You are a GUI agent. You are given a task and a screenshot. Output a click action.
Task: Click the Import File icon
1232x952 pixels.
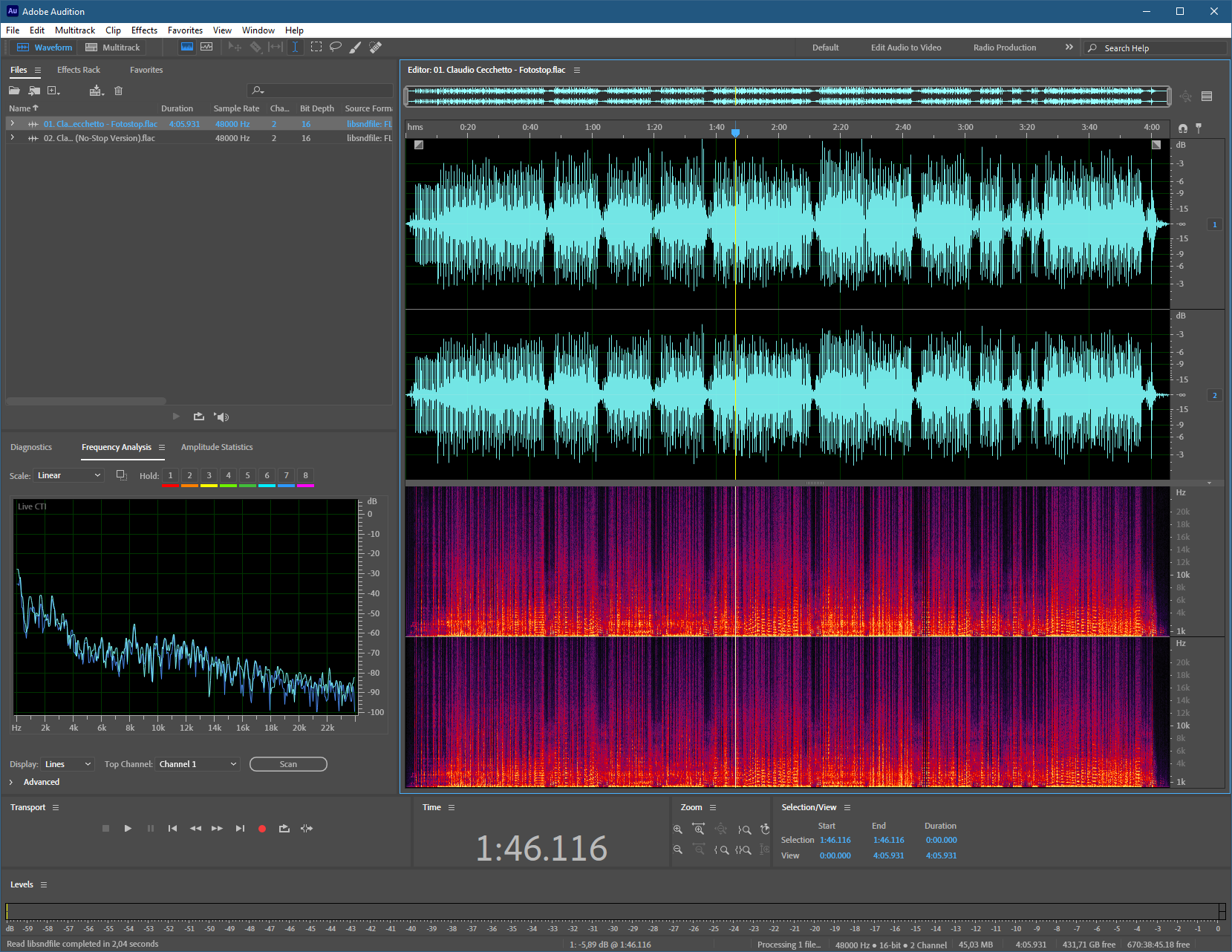[34, 91]
